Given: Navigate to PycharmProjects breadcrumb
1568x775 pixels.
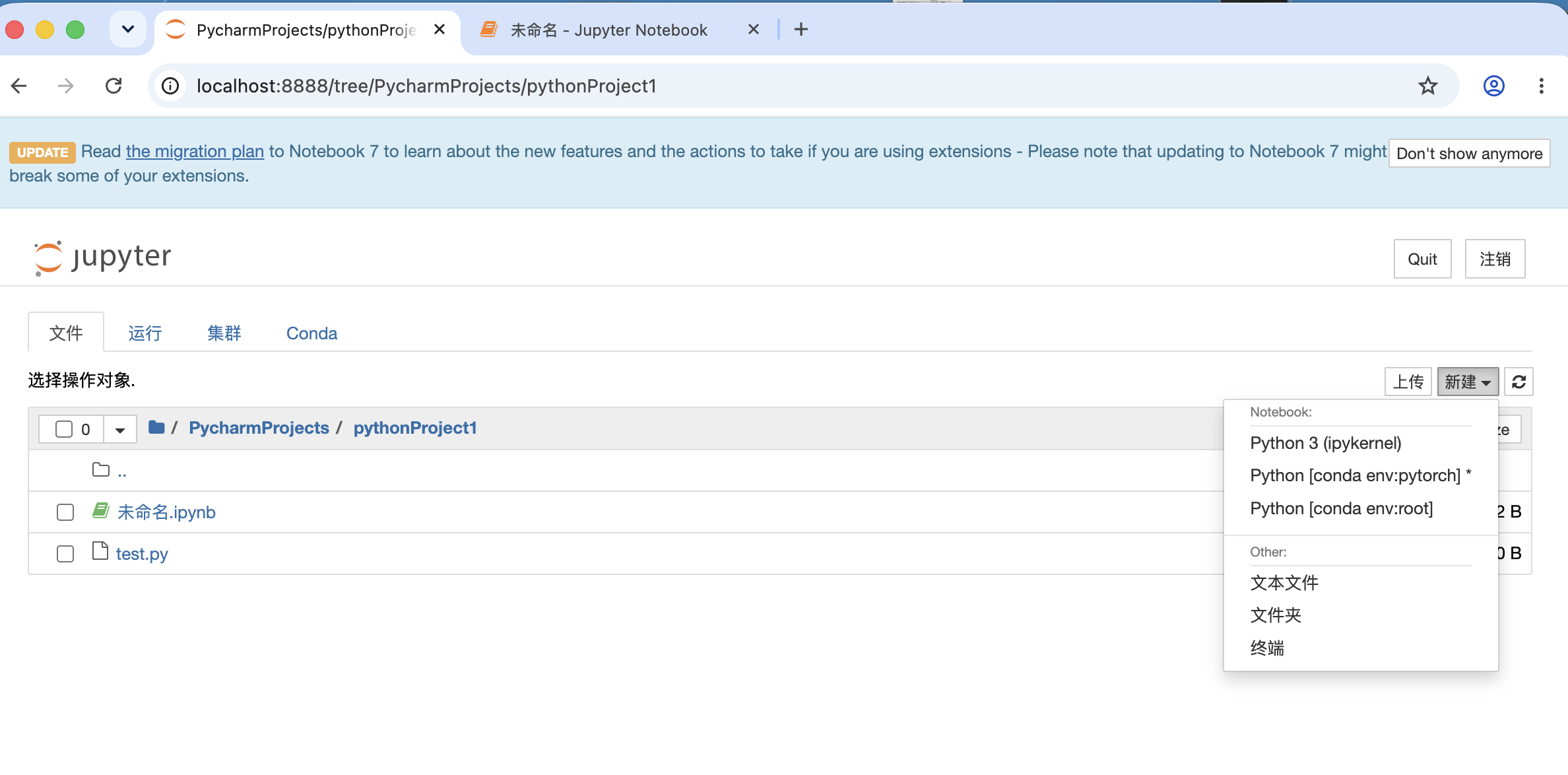Looking at the screenshot, I should pos(259,428).
